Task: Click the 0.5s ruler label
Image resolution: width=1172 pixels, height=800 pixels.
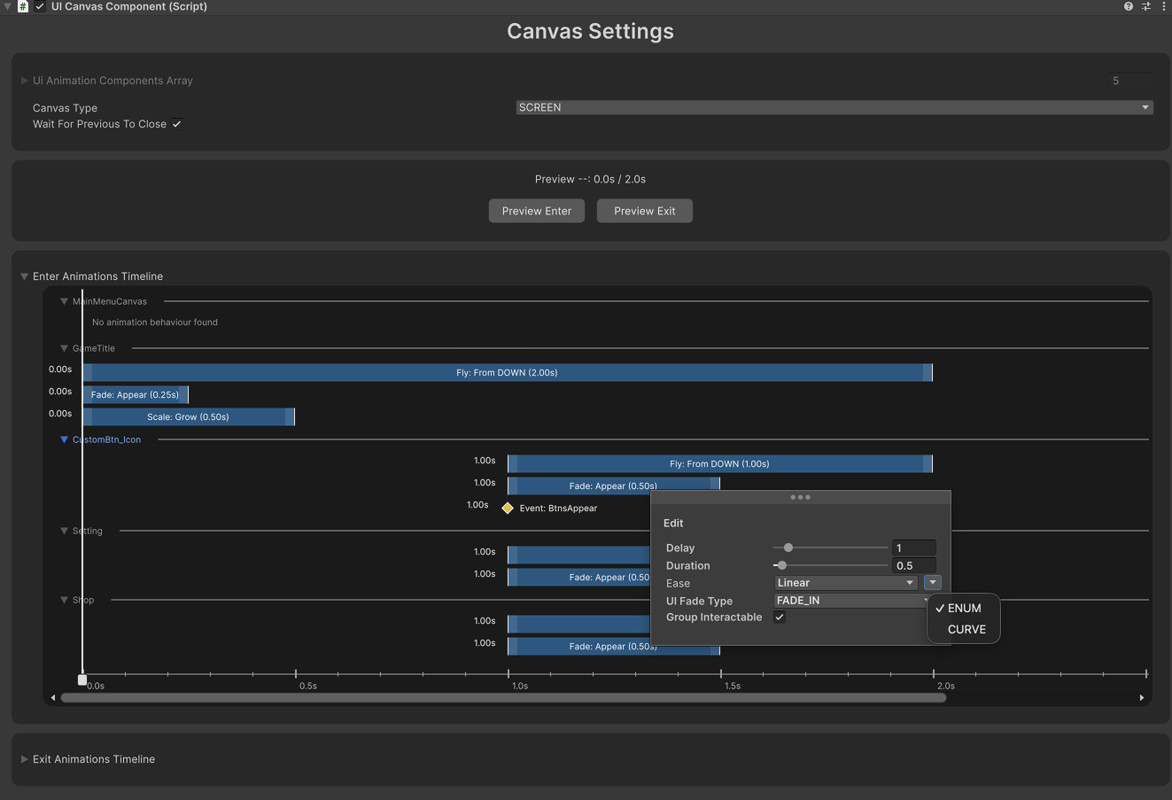Action: (x=308, y=686)
